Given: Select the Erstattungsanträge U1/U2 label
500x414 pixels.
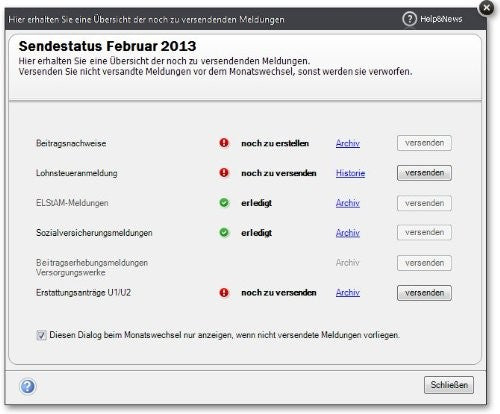Looking at the screenshot, I should pyautogui.click(x=83, y=293).
